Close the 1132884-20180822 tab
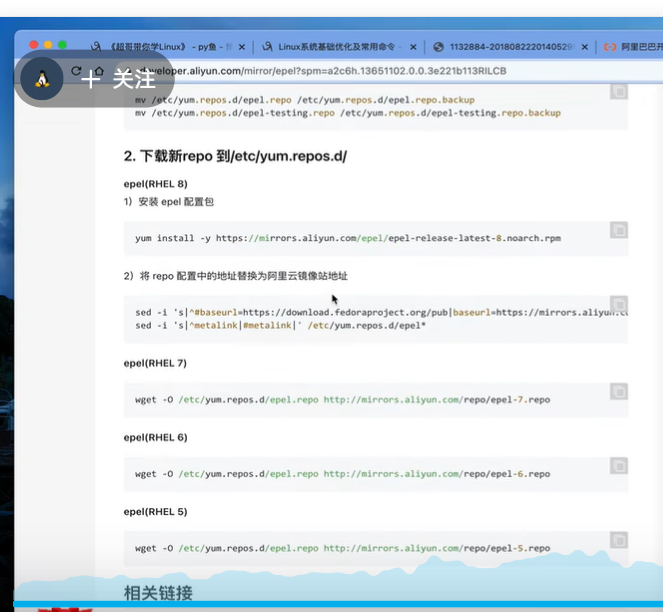 tap(584, 47)
